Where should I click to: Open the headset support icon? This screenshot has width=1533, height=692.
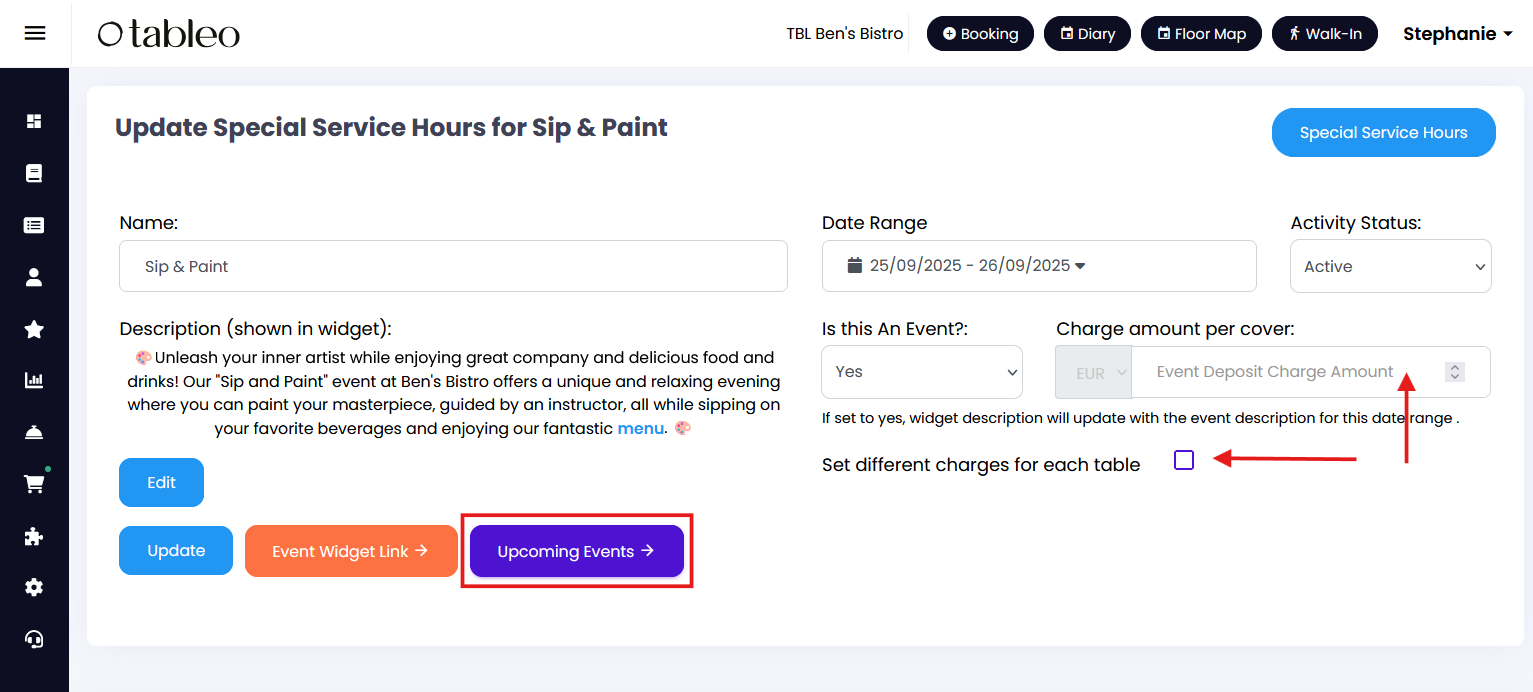[x=34, y=639]
